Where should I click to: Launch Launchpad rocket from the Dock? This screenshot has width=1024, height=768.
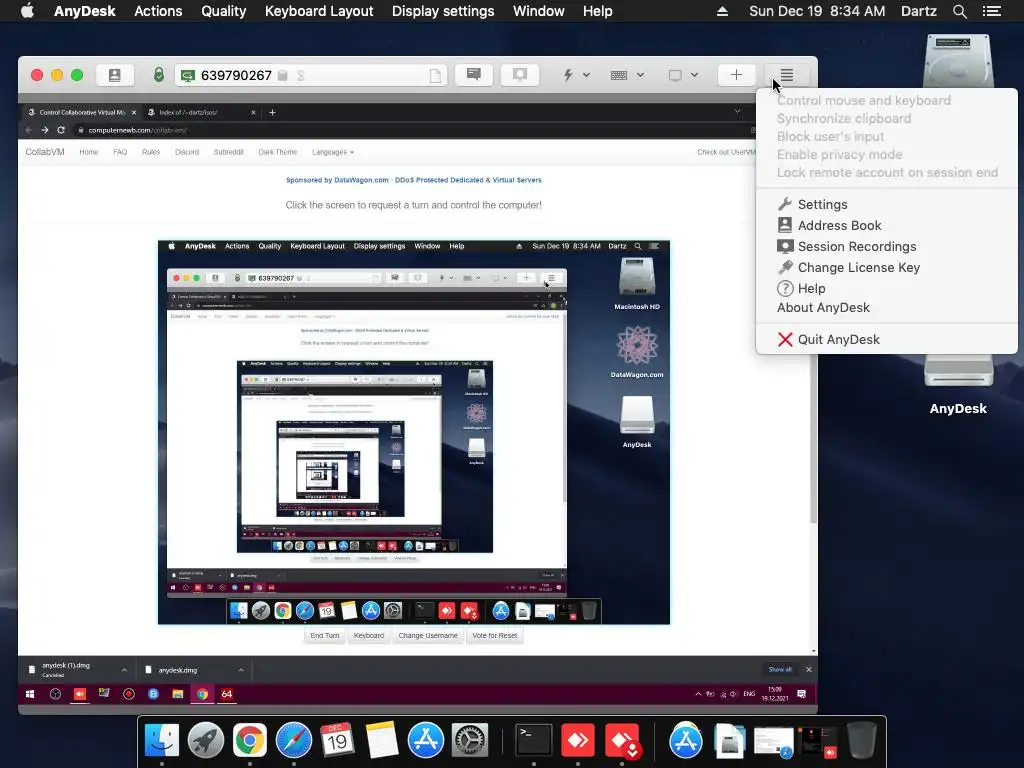point(206,741)
